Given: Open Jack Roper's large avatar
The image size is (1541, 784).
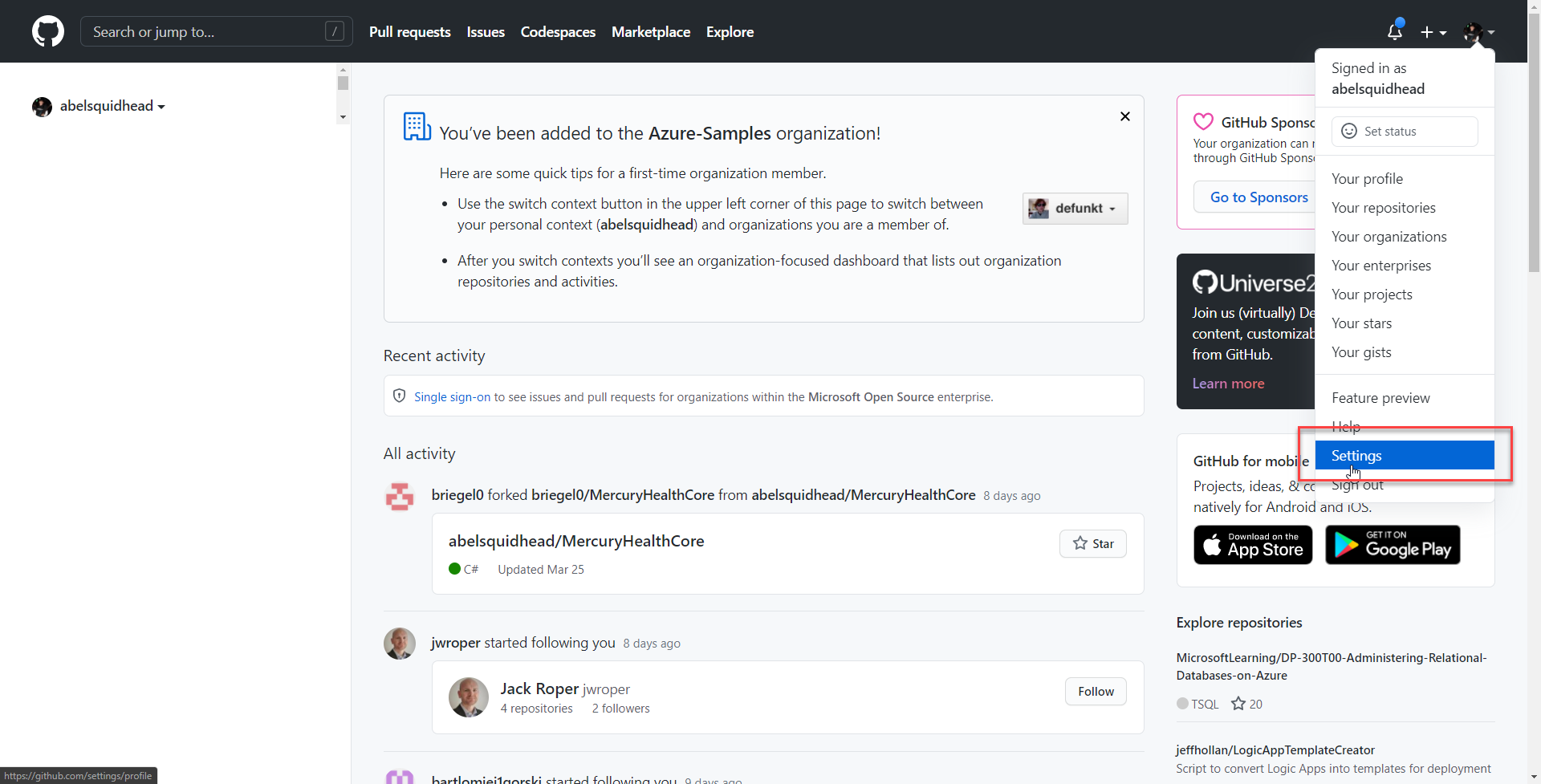Looking at the screenshot, I should [468, 697].
